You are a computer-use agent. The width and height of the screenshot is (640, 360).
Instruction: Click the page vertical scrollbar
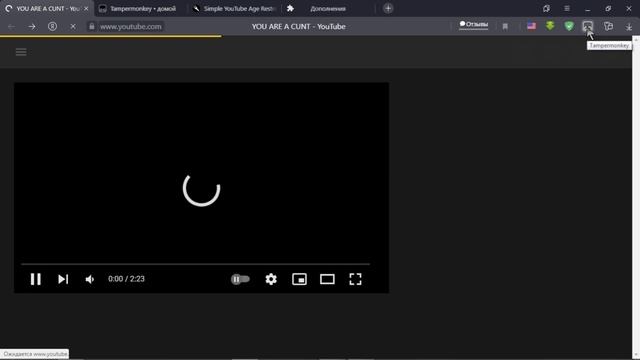[636, 197]
